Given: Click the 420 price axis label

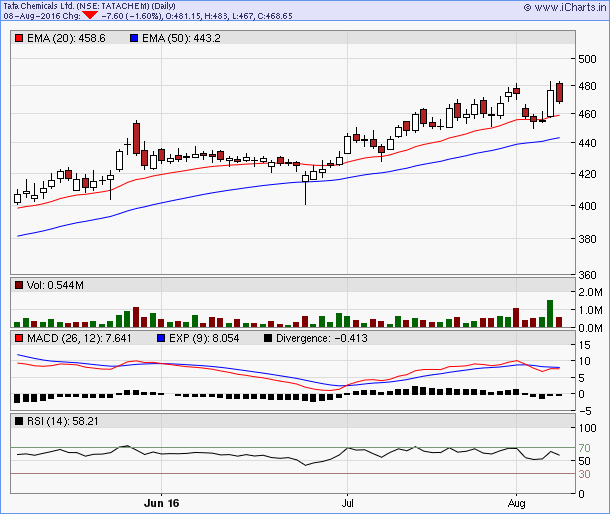Looking at the screenshot, I should coord(587,174).
